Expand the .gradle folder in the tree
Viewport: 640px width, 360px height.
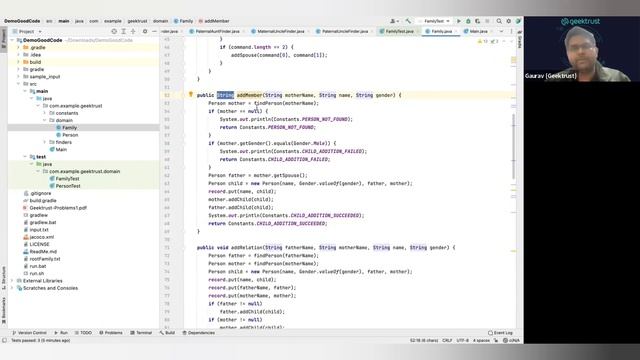18,48
